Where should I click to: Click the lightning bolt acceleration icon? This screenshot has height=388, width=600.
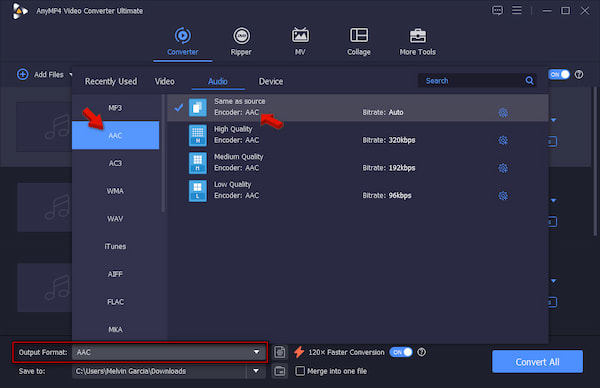point(299,352)
